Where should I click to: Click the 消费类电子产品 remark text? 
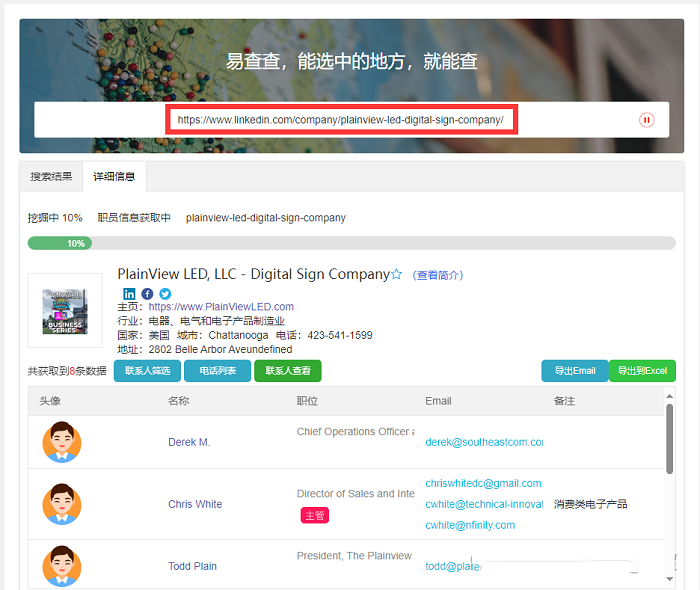(591, 504)
